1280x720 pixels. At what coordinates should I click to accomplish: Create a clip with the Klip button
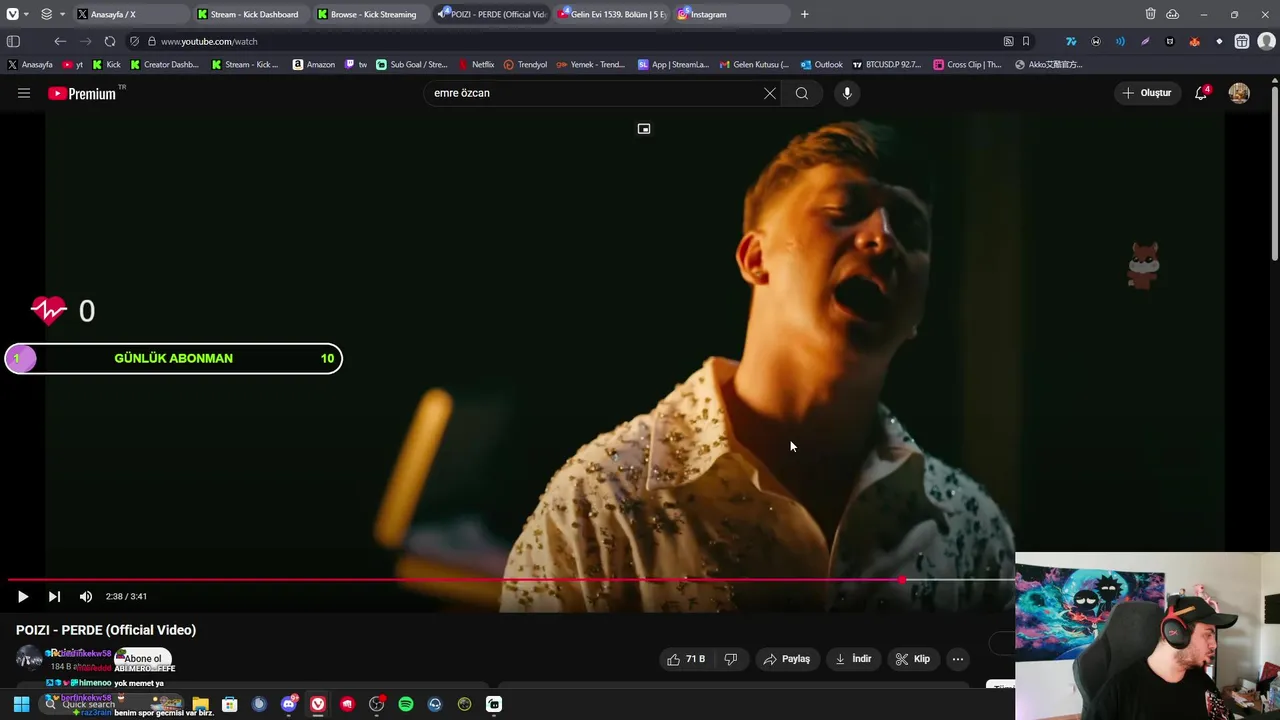pyautogui.click(x=913, y=659)
